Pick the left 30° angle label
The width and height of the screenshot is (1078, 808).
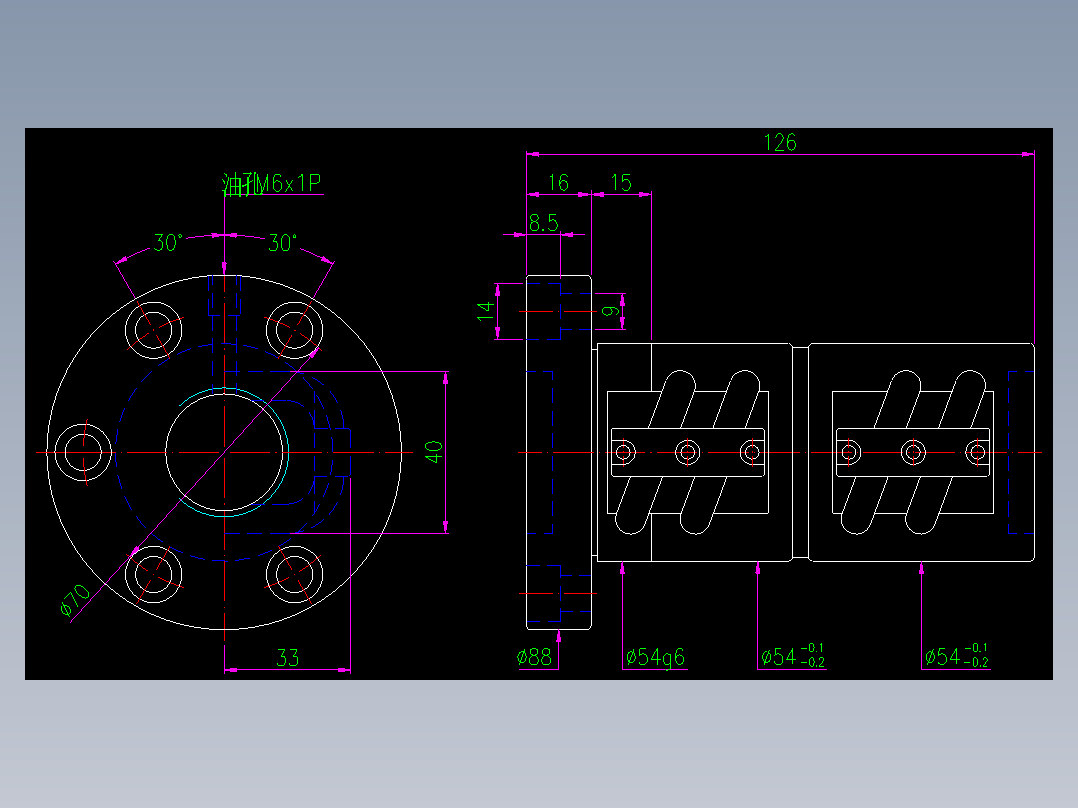pos(168,243)
